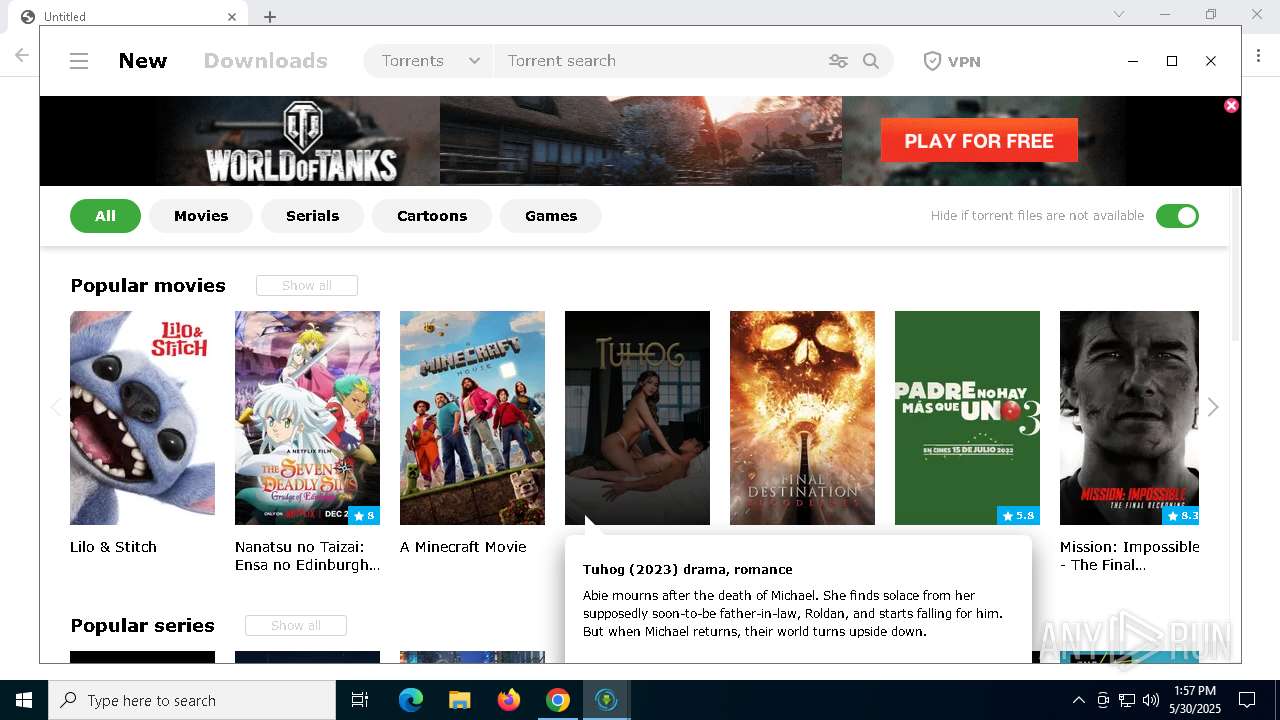Select the Cartoons category filter
1280x720 pixels.
tap(432, 216)
